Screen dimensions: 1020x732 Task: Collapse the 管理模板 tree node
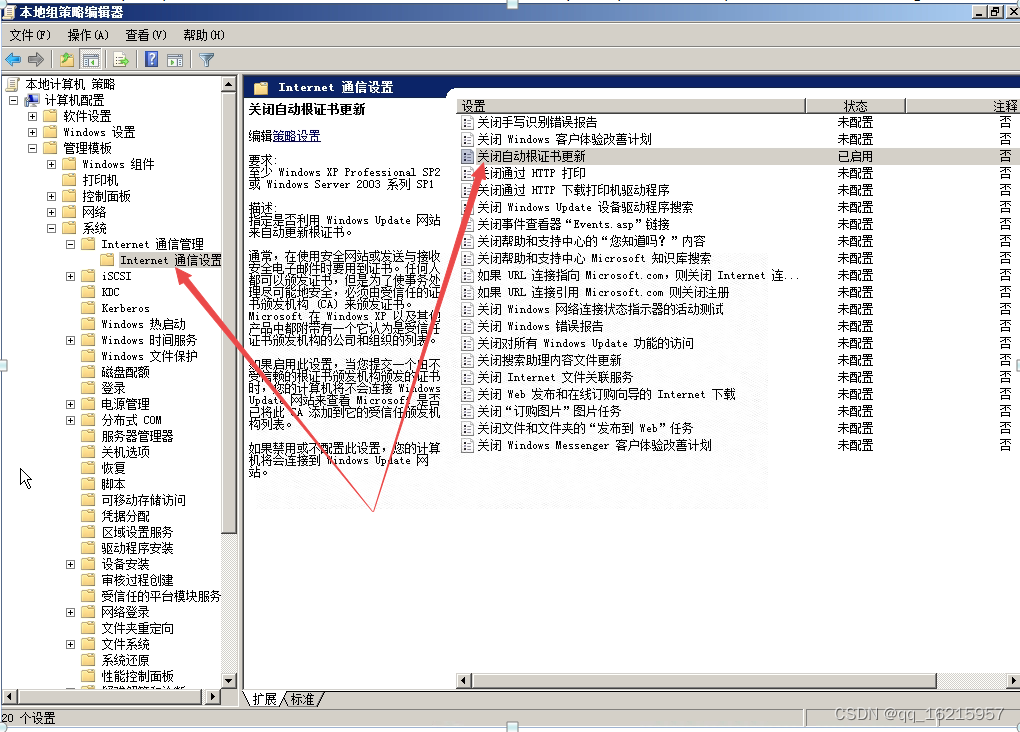(x=33, y=148)
